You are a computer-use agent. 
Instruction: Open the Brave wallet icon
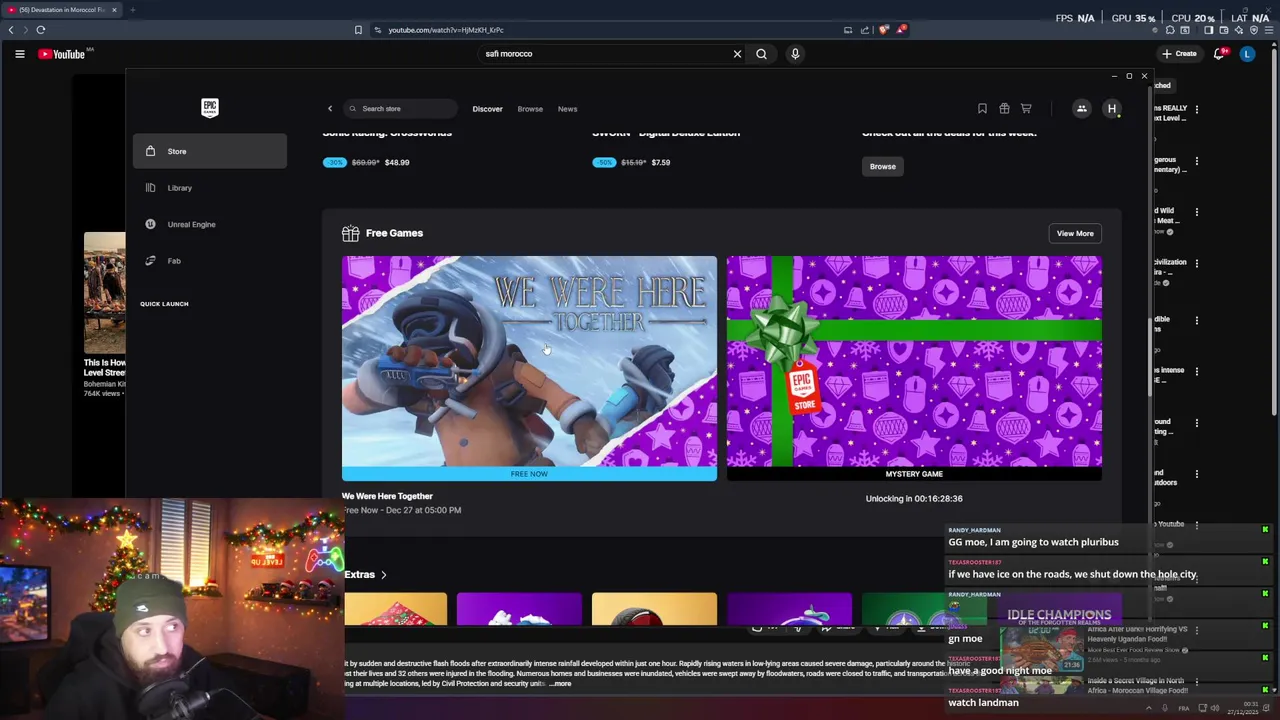pyautogui.click(x=1223, y=30)
